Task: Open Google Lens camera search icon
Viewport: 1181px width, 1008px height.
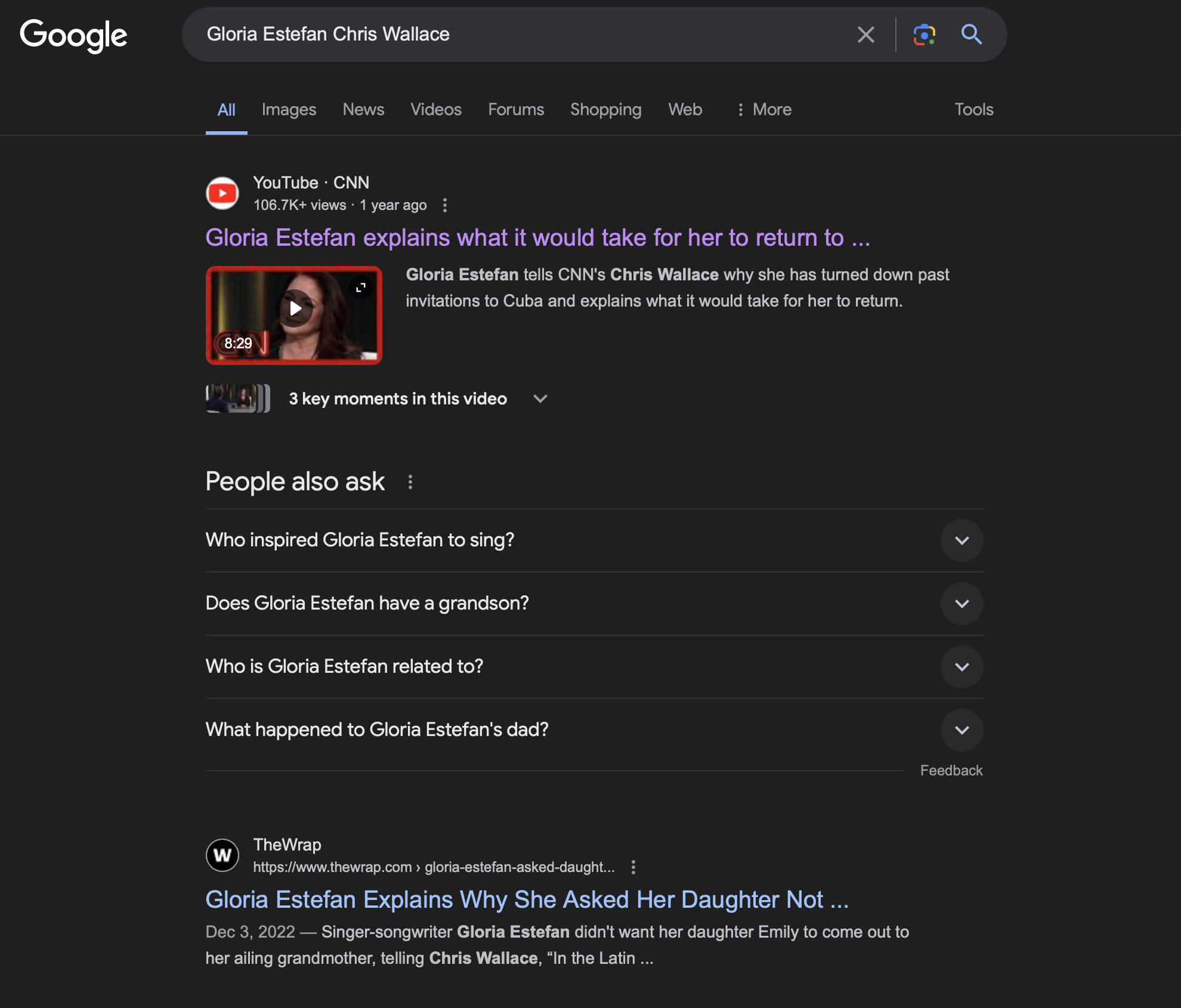Action: pyautogui.click(x=924, y=35)
